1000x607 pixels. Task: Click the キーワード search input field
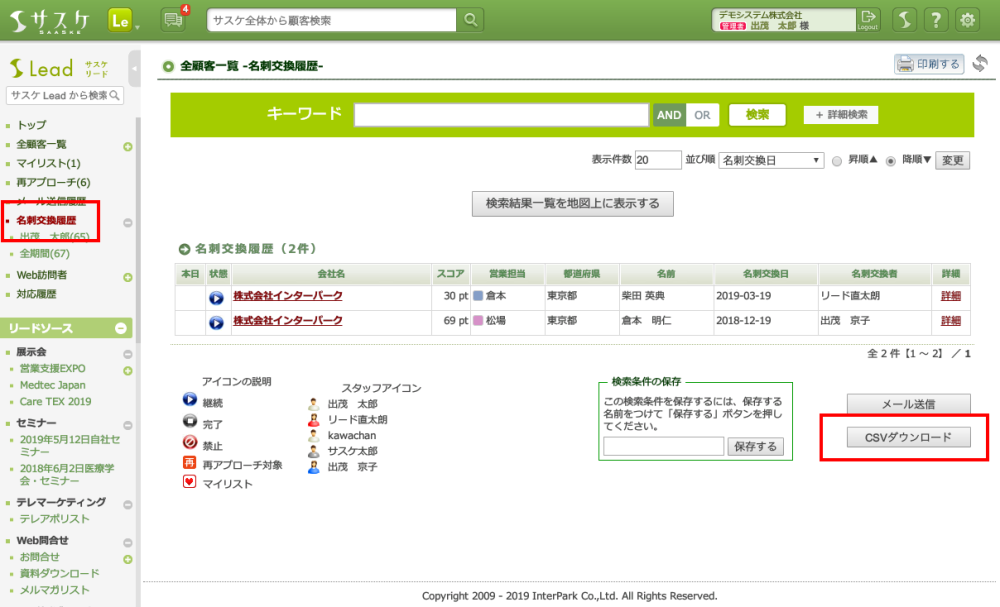pos(500,115)
